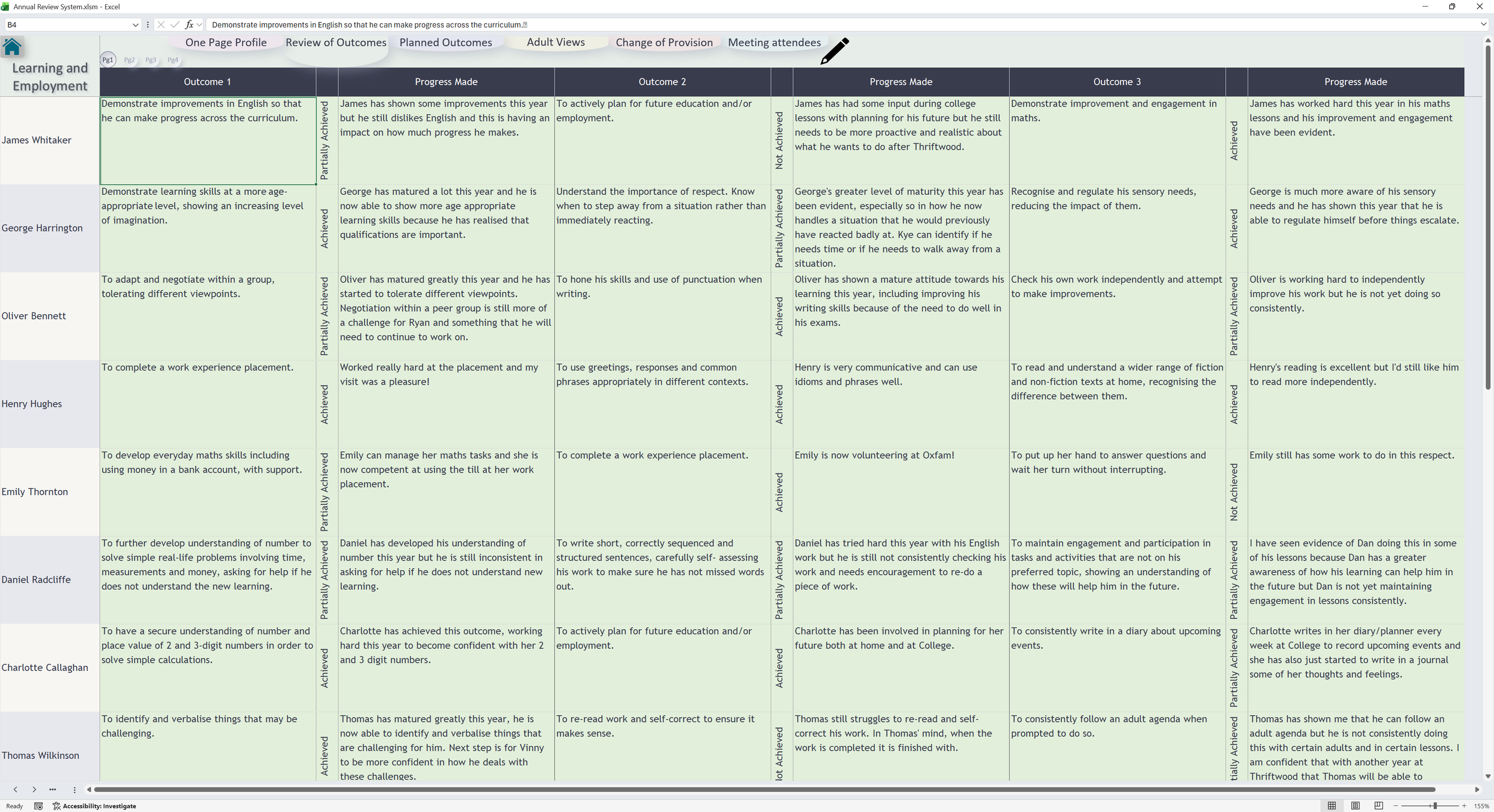Switch to Page Break Preview icon
The width and height of the screenshot is (1494, 812).
coord(1379,806)
